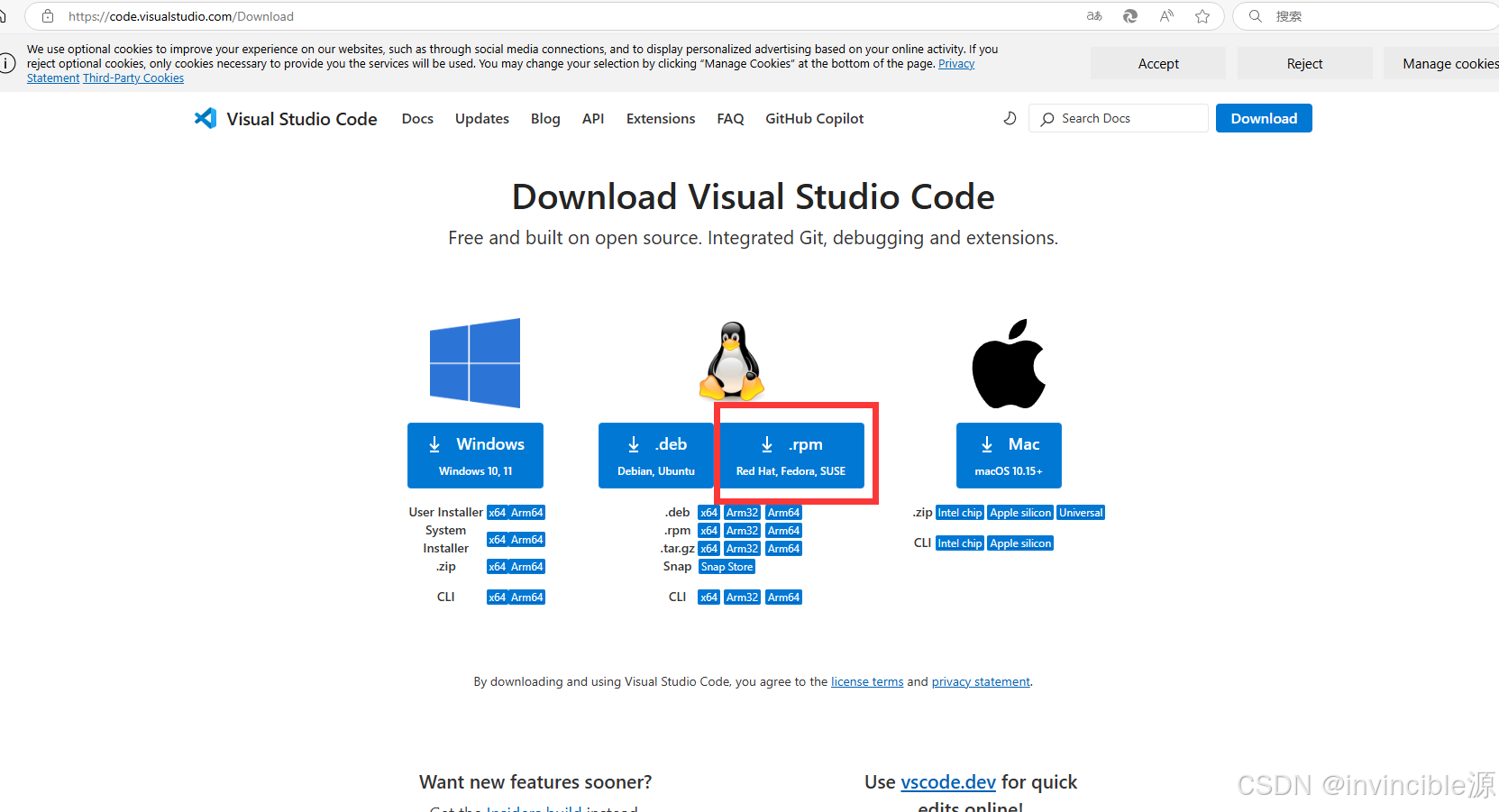Image resolution: width=1499 pixels, height=812 pixels.
Task: Select Arm64 in Linux .rpm row
Action: (x=784, y=531)
